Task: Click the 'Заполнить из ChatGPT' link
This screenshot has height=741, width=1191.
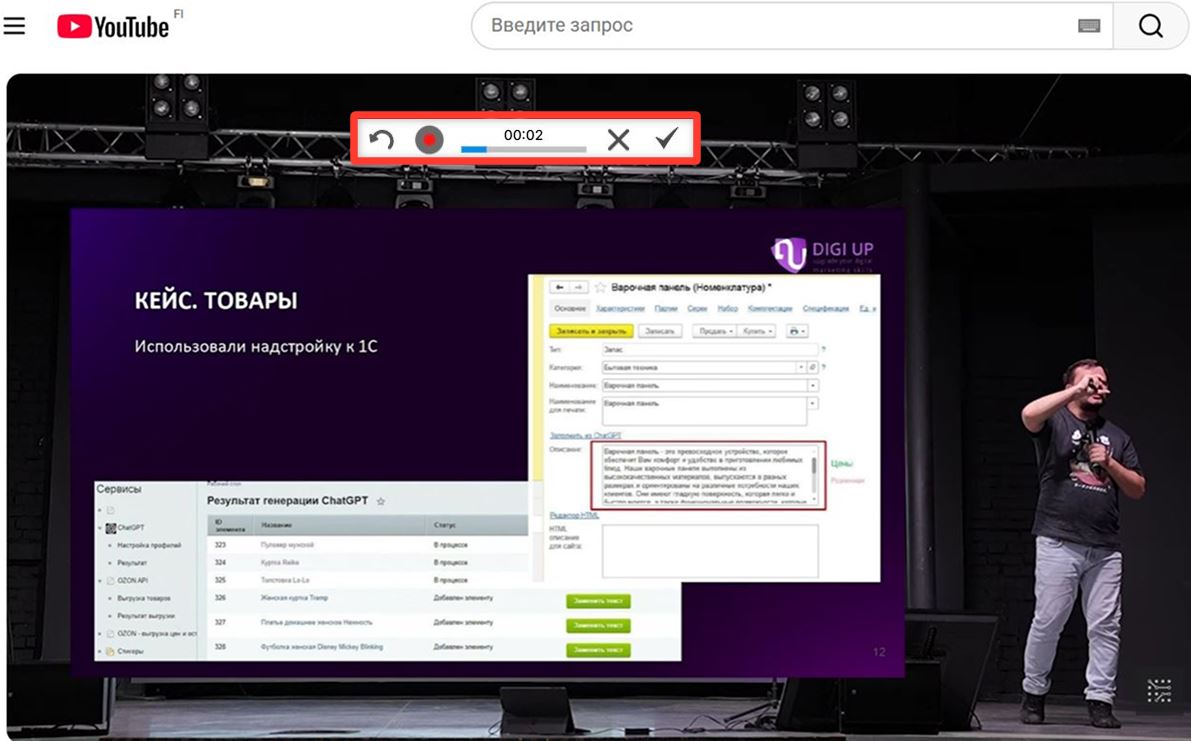Action: (586, 436)
